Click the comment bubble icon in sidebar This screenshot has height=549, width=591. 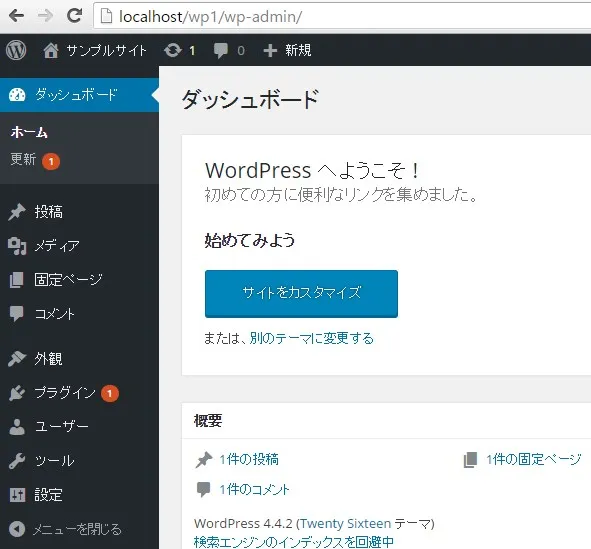pyautogui.click(x=16, y=313)
